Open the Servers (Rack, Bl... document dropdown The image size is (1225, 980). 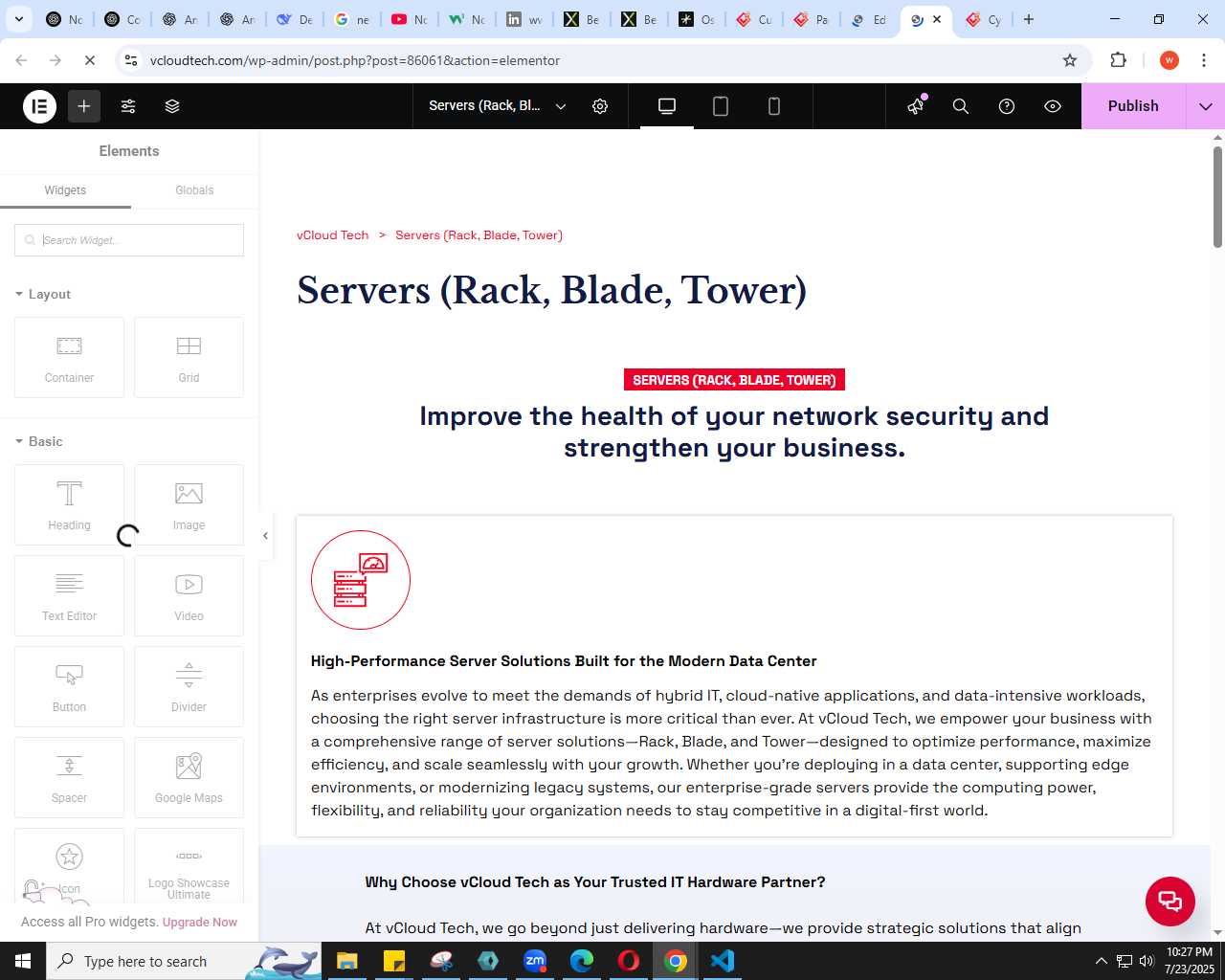[x=498, y=106]
